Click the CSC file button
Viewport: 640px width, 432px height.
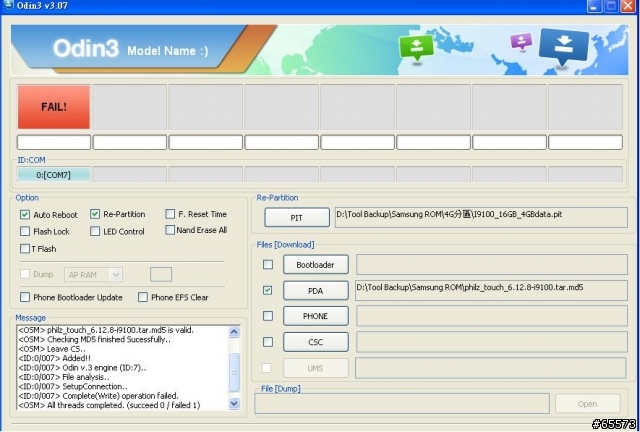click(x=315, y=342)
